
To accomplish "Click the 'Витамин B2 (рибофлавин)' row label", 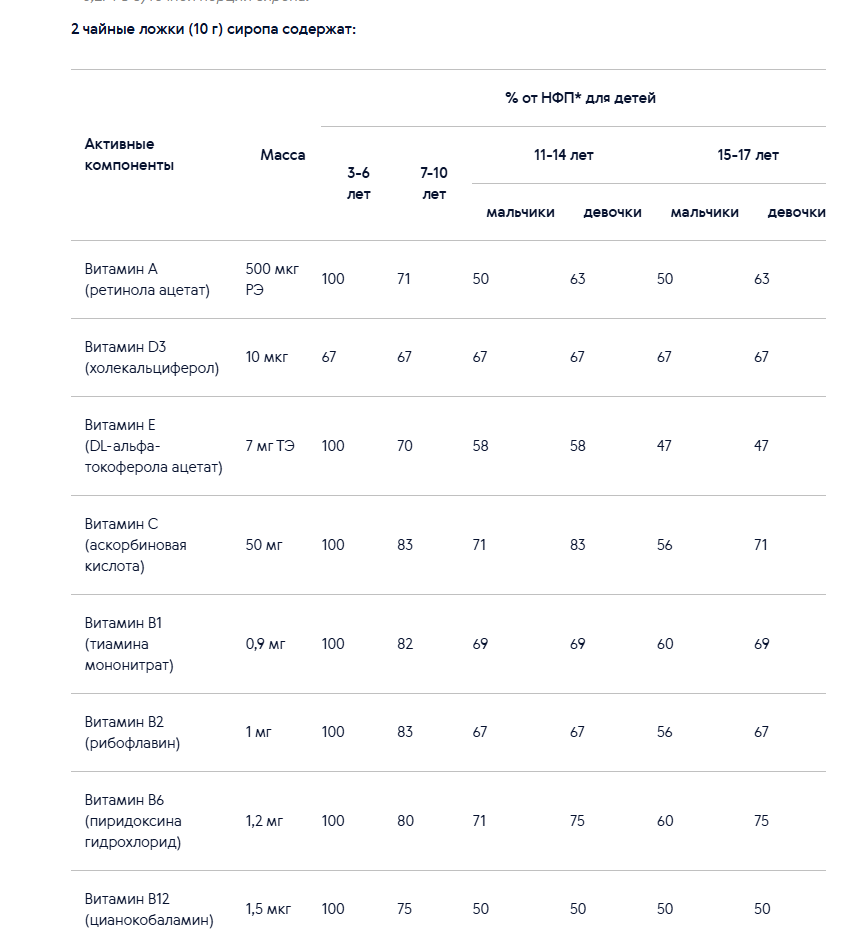I will (132, 732).
